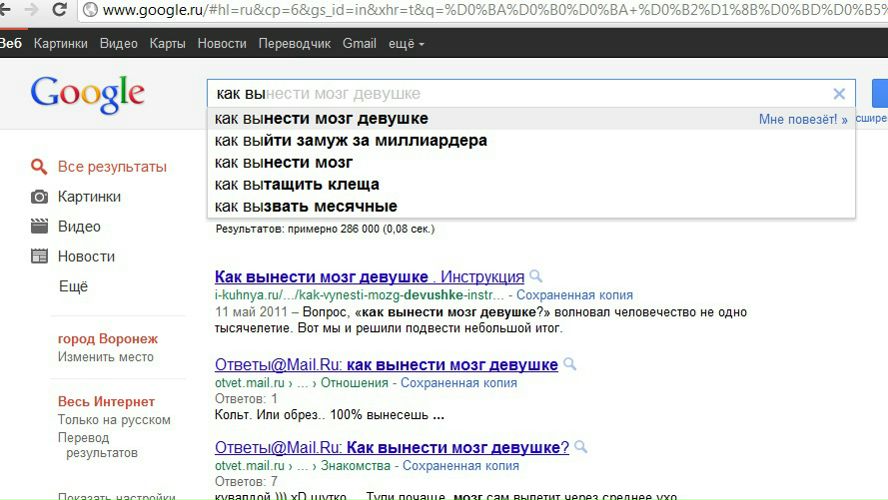The width and height of the screenshot is (888, 500).
Task: Expand Ещё in the left sidebar
Action: click(x=73, y=286)
